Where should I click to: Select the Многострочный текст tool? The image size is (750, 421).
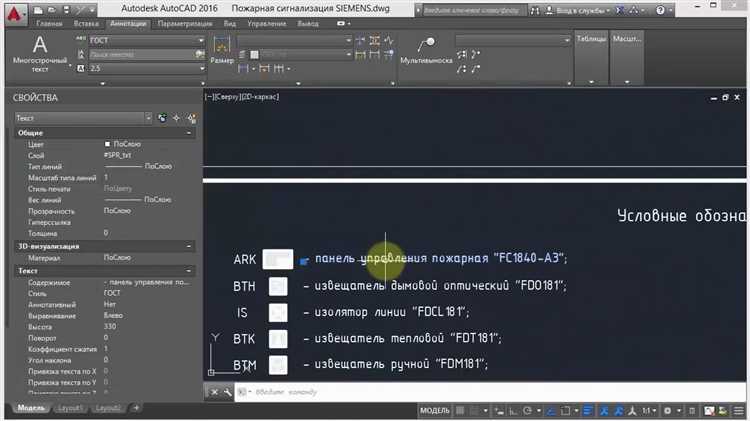click(40, 54)
